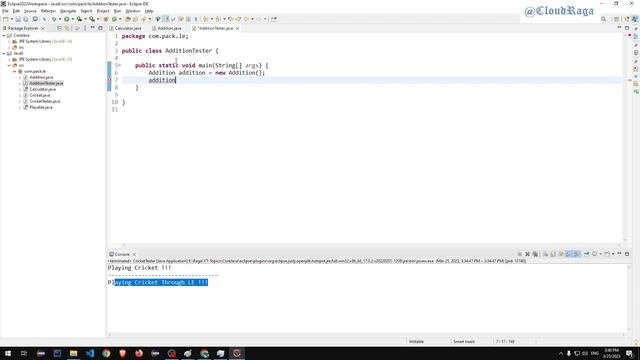Select Cricket.java in Package Explorer
The width and height of the screenshot is (640, 360).
(x=40, y=95)
